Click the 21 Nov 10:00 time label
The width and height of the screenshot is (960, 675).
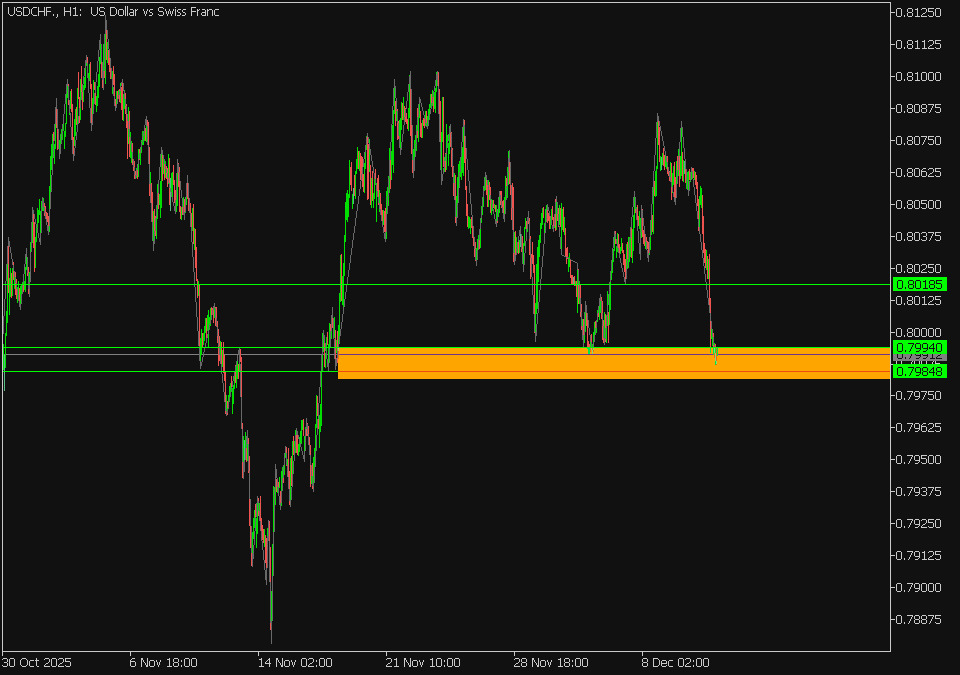tap(423, 662)
